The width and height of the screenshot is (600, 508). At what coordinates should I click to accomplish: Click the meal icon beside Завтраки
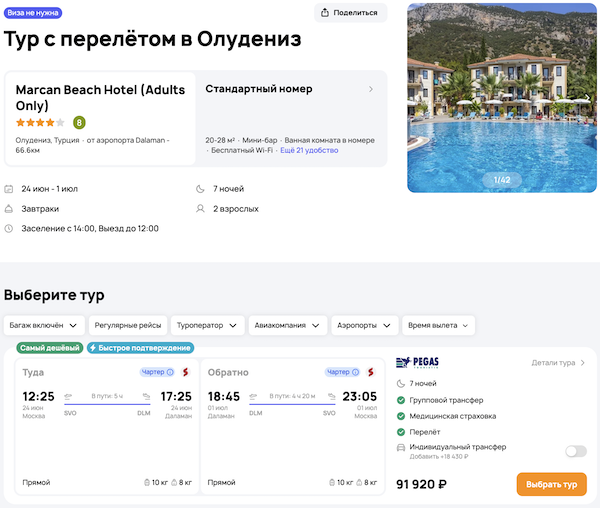point(9,209)
